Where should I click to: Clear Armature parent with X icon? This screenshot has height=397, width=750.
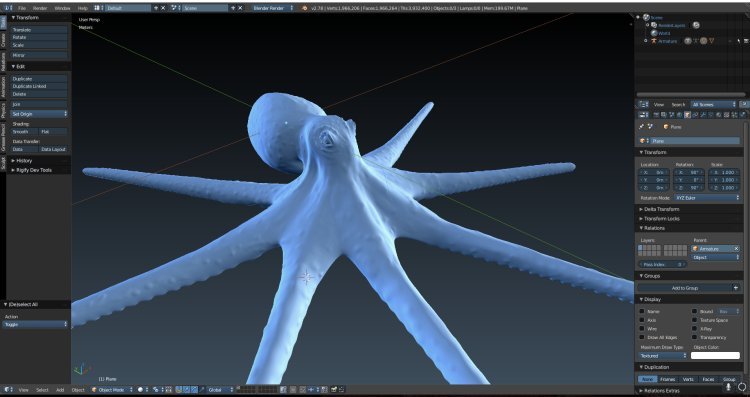pos(736,249)
